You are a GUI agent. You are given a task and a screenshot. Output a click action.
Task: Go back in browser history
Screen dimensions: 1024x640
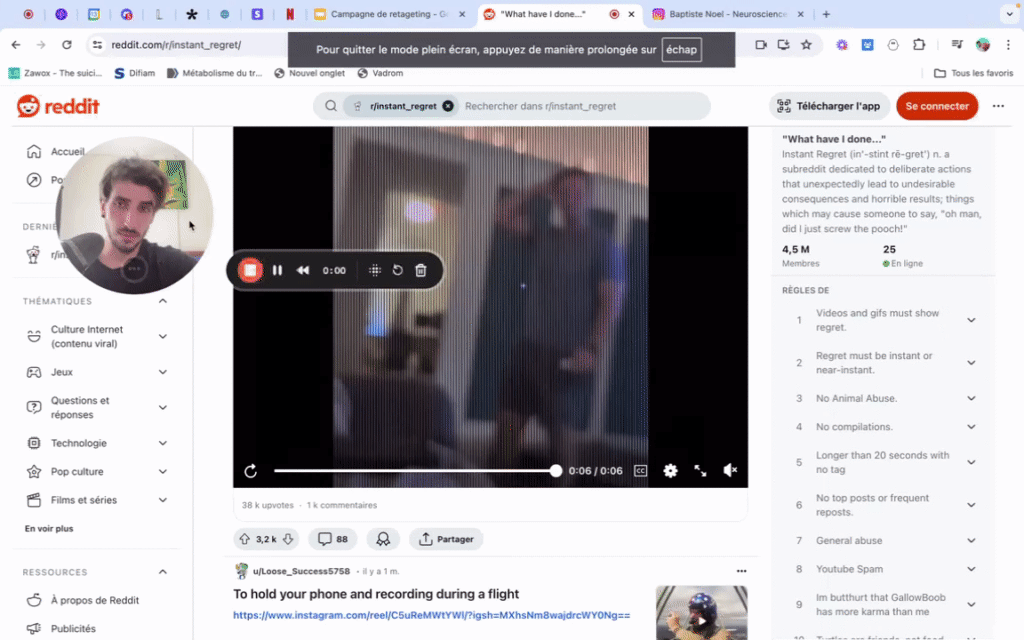(16, 44)
